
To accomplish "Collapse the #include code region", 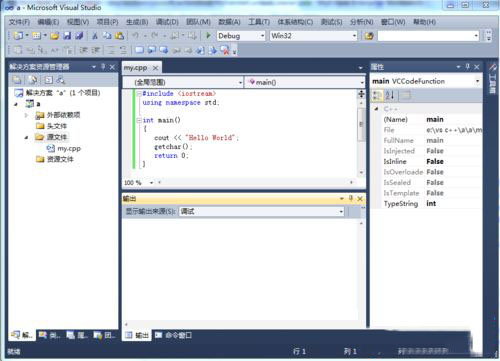I will tap(139, 94).
